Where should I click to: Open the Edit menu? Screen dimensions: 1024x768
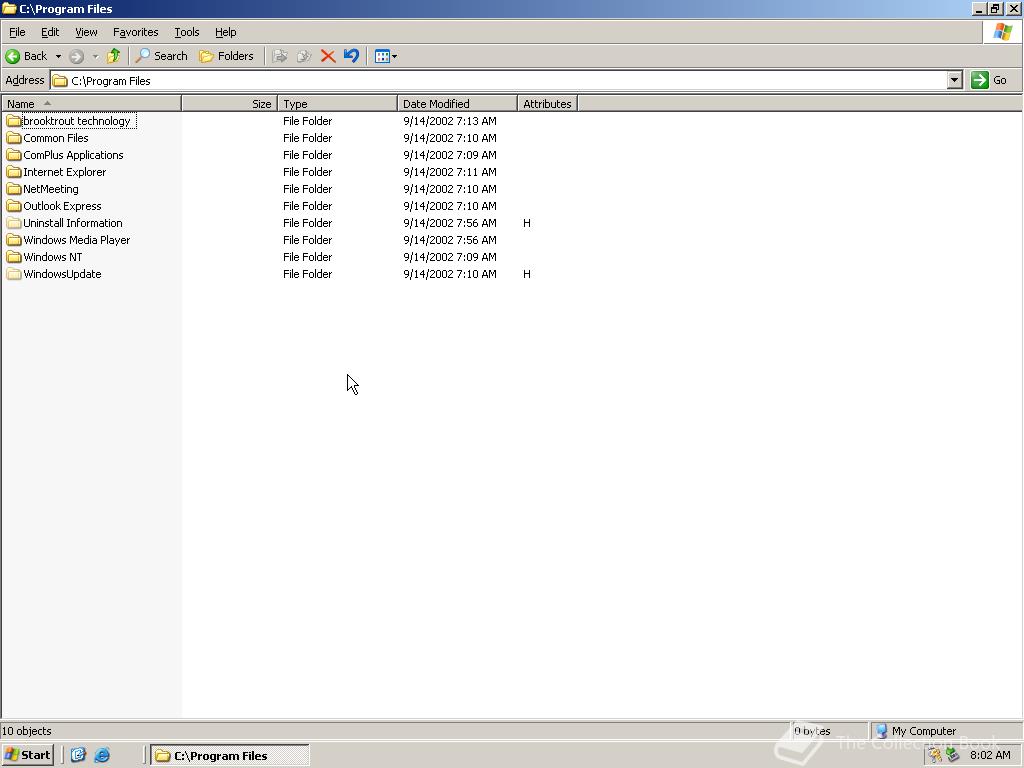click(50, 32)
